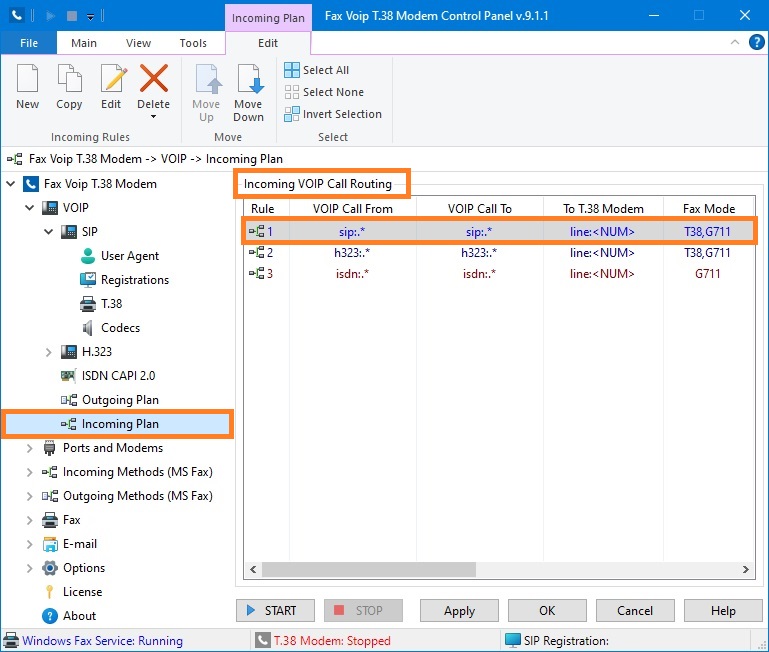Click the E-mail node icon

point(50,544)
